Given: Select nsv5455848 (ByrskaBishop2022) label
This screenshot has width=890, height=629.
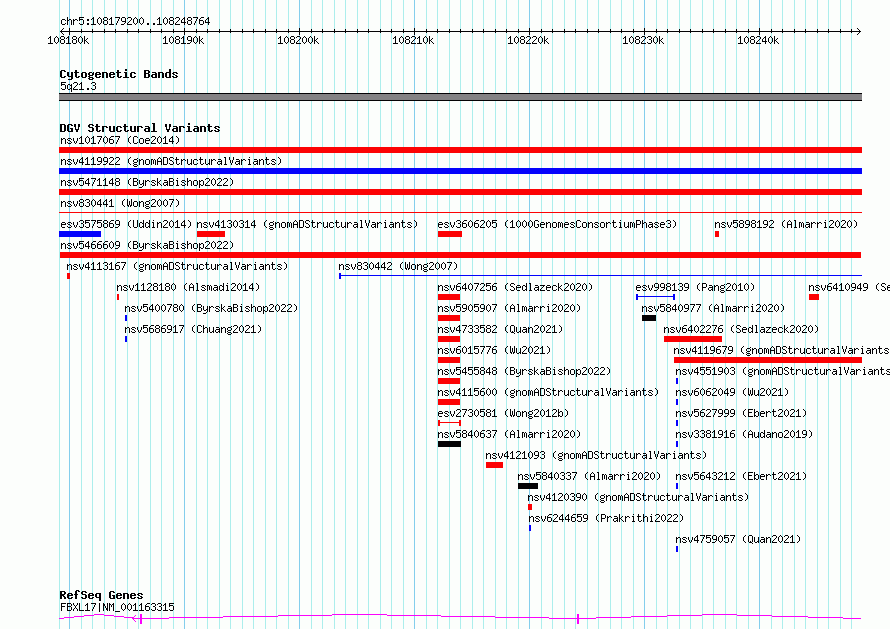Looking at the screenshot, I should point(524,371).
